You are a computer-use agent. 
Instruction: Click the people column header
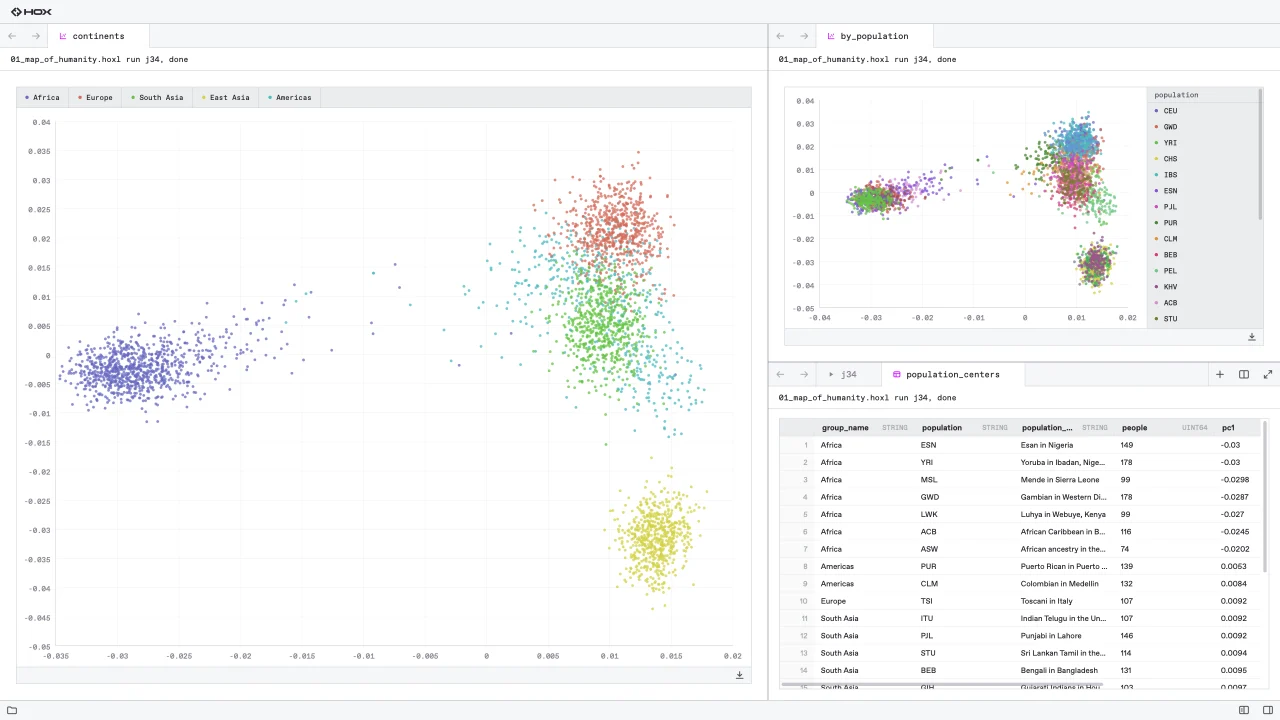pos(1165,427)
